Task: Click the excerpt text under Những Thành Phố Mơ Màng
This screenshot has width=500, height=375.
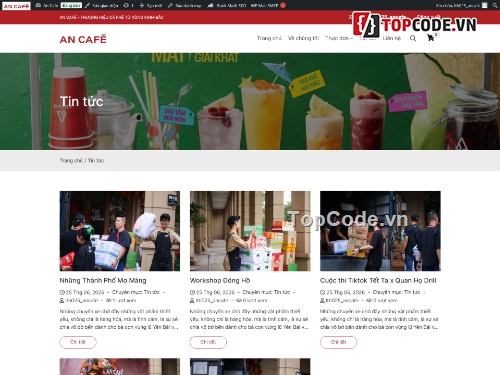Action: 119,319
